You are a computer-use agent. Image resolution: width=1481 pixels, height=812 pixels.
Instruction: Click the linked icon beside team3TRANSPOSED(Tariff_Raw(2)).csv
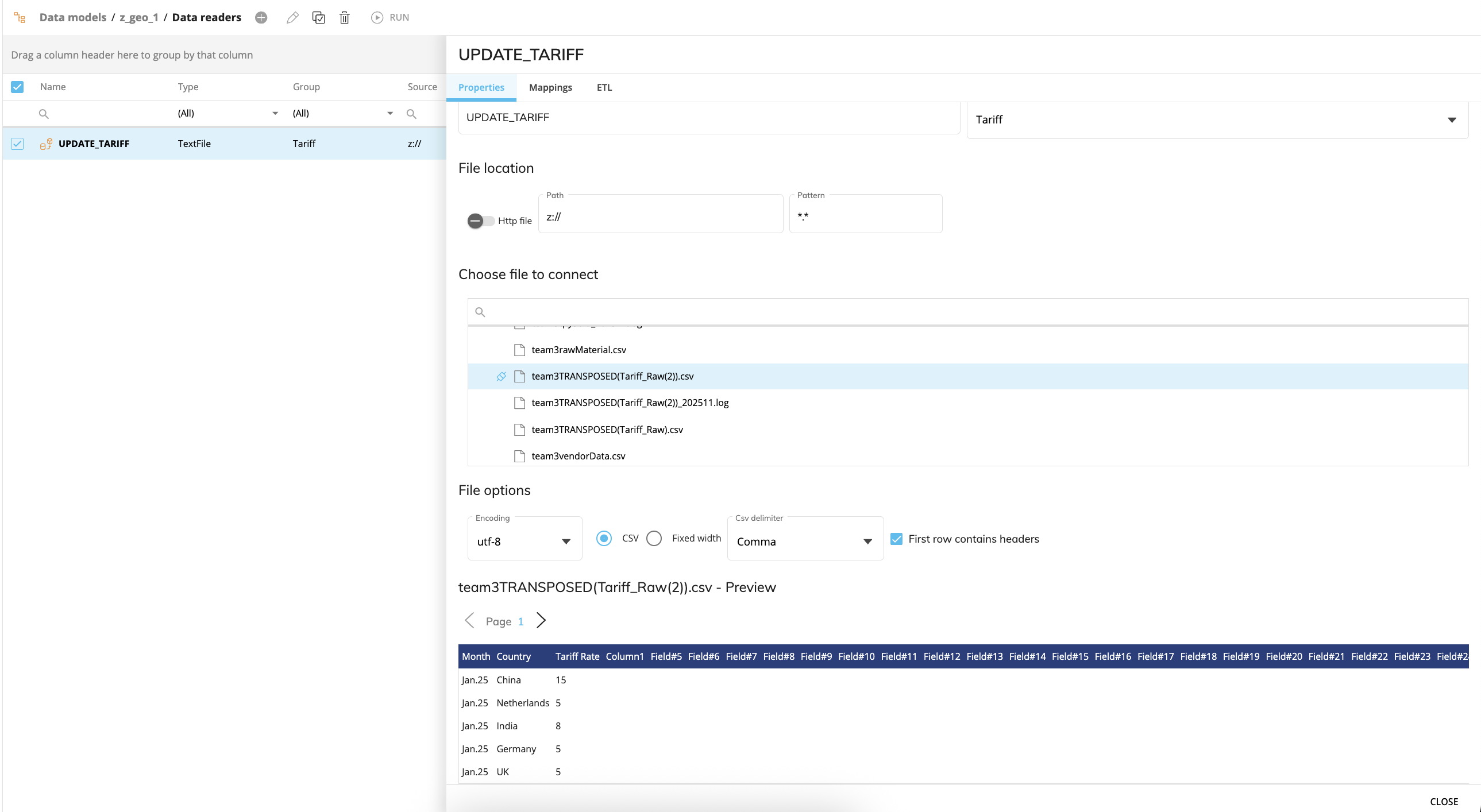tap(501, 376)
